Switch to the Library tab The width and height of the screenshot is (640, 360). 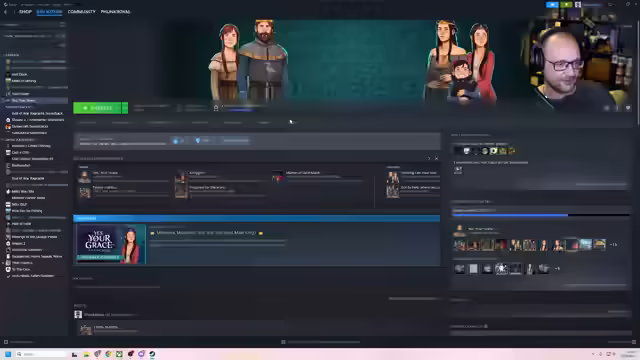49,12
